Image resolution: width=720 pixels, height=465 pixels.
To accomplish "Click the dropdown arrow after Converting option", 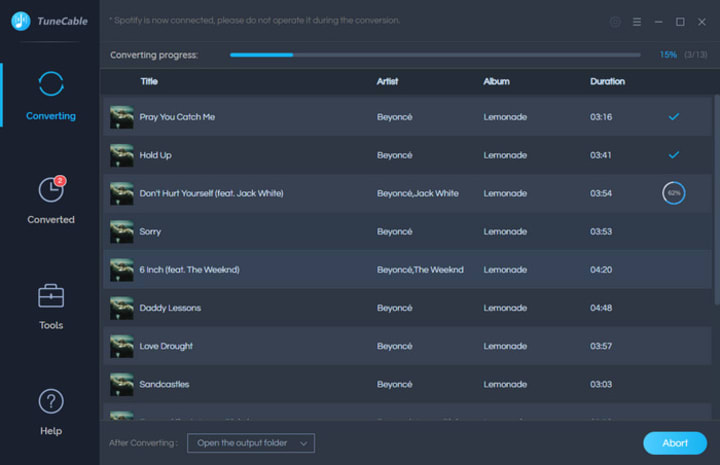I will 304,443.
